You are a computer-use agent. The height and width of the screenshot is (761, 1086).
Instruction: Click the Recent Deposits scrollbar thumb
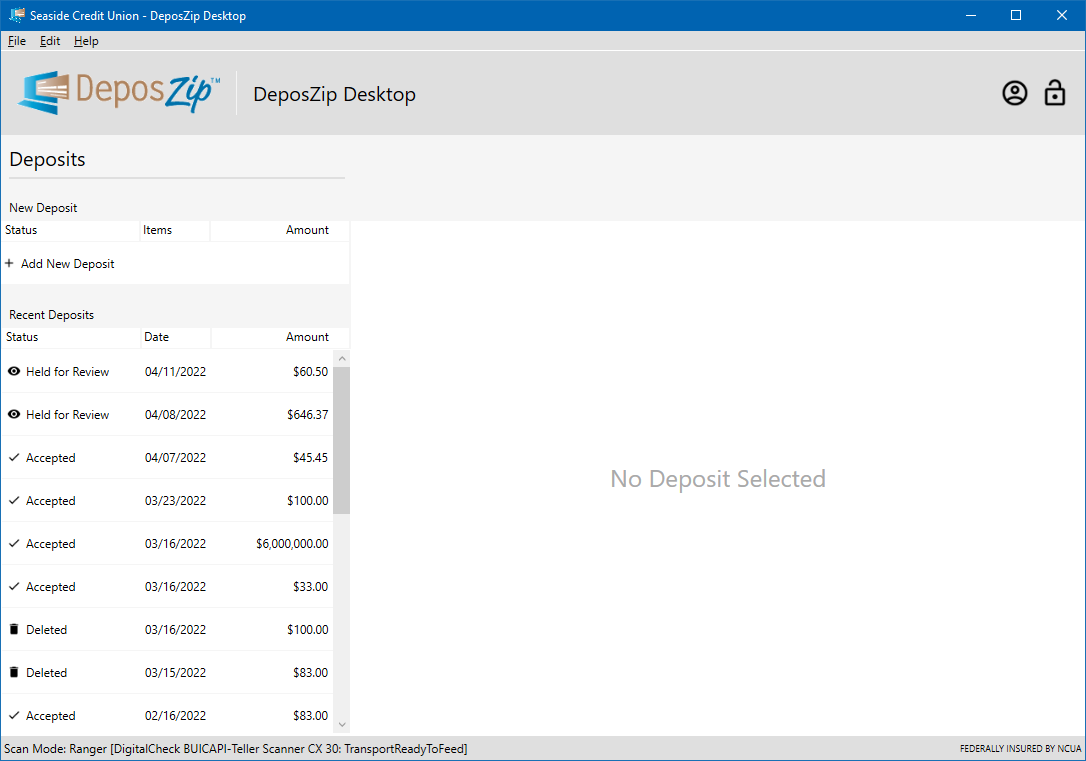(341, 440)
